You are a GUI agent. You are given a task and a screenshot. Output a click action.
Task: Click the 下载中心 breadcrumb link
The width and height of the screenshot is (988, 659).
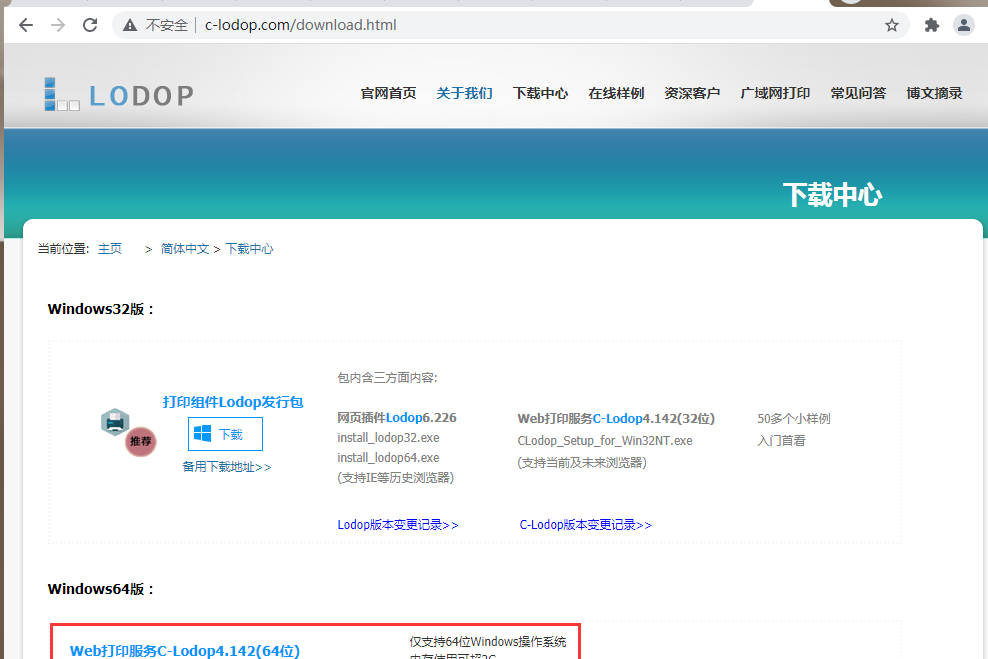pyautogui.click(x=250, y=249)
